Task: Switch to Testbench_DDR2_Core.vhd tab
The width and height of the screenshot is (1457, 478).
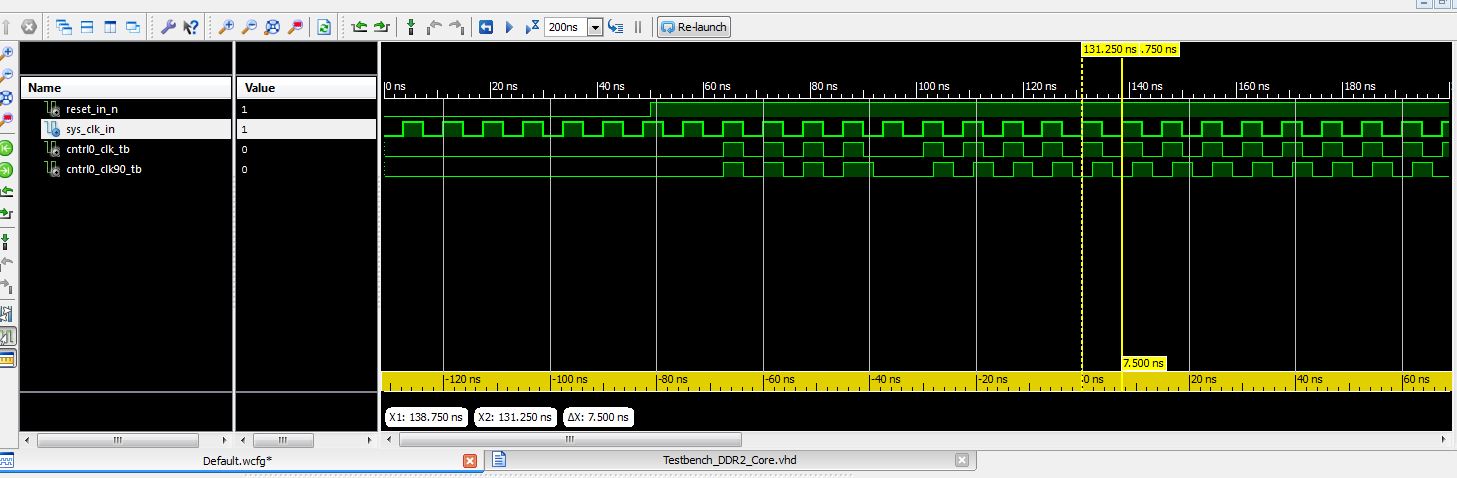Action: click(729, 460)
